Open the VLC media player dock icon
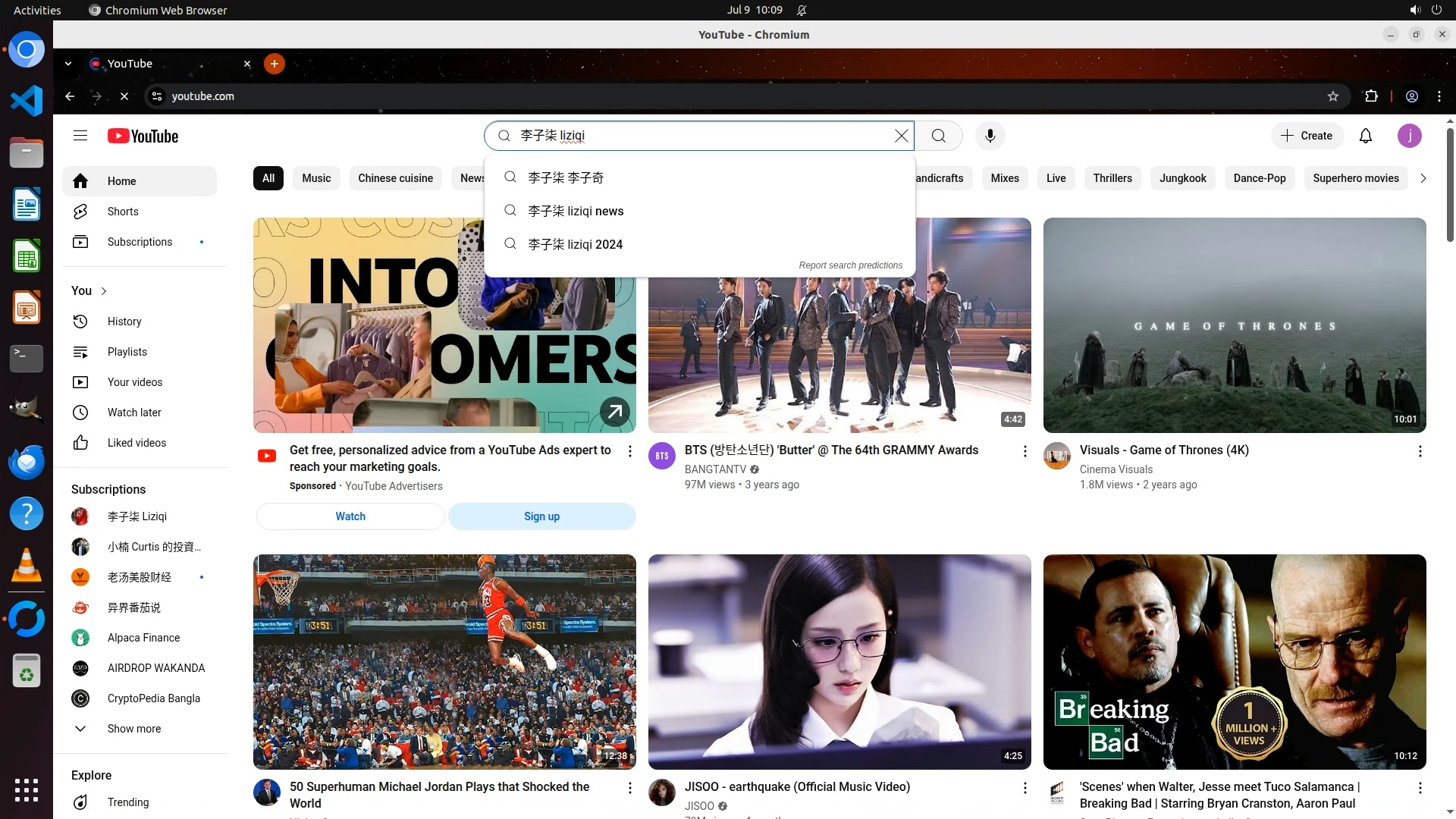 click(x=27, y=566)
